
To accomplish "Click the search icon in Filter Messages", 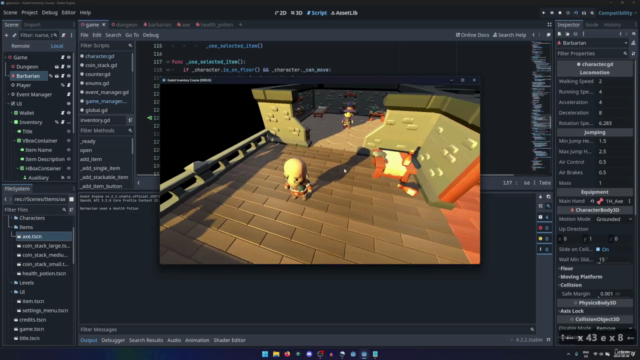I will click(532, 329).
